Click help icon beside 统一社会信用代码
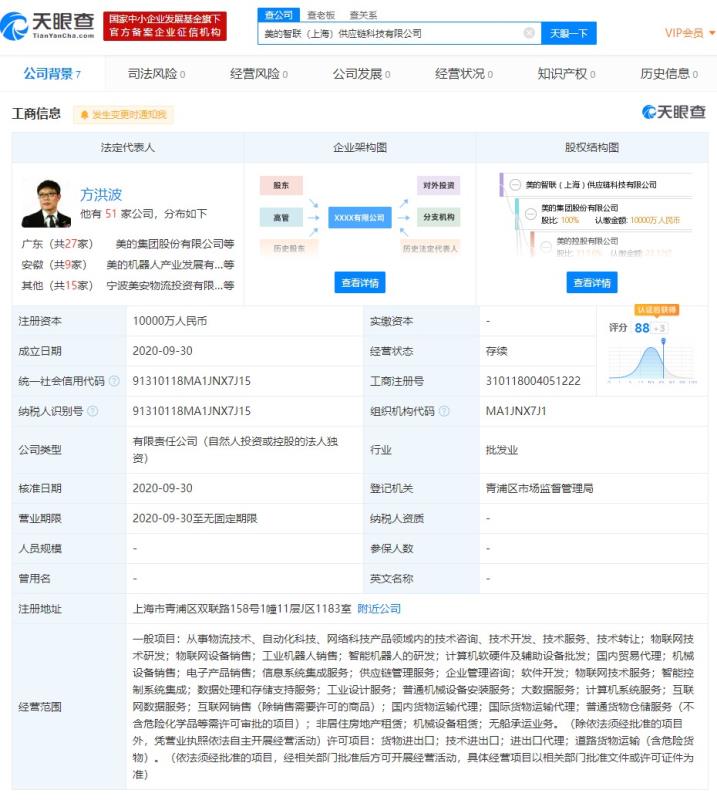 tap(114, 381)
